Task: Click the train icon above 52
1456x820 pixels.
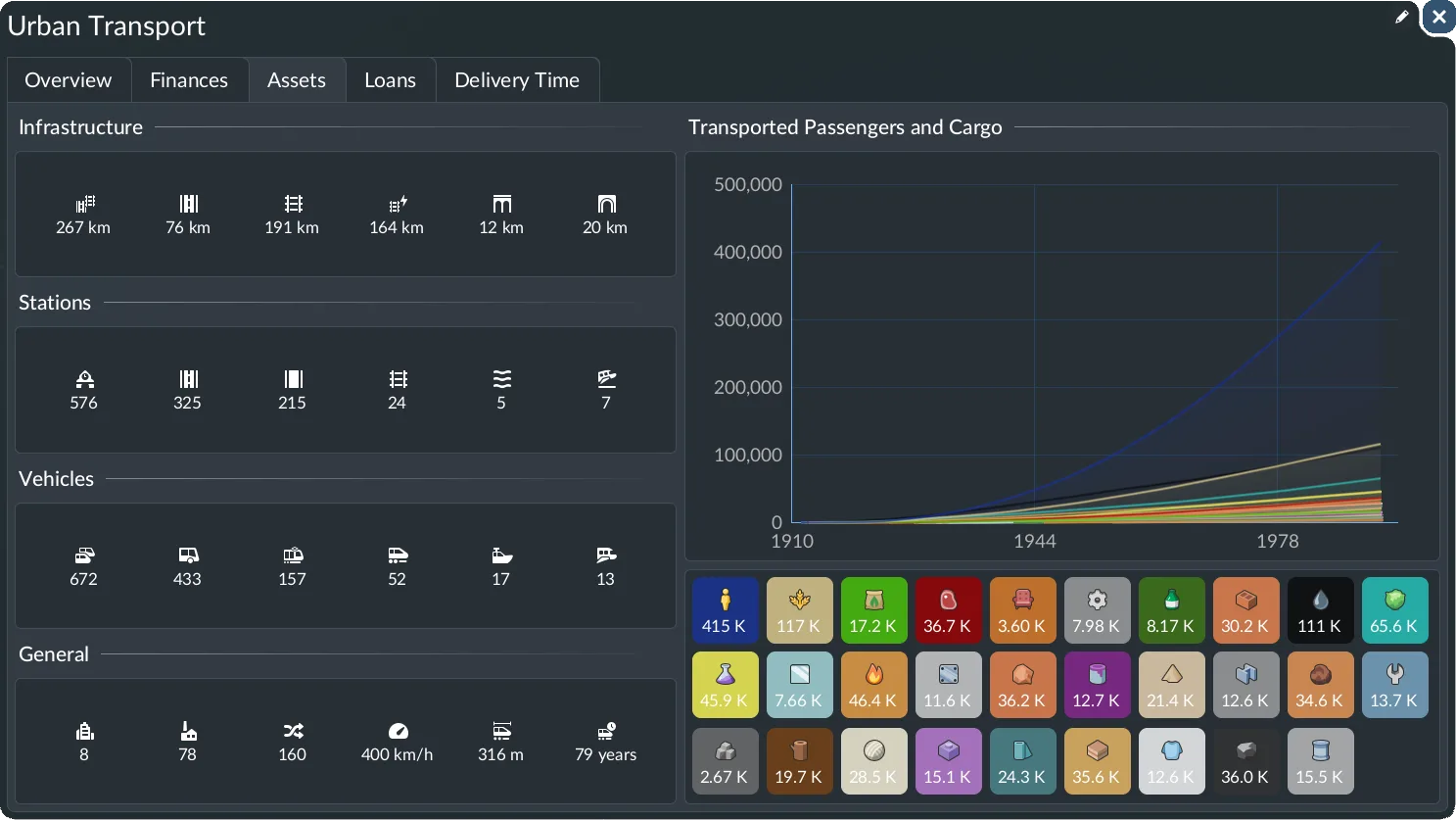Action: tap(398, 555)
